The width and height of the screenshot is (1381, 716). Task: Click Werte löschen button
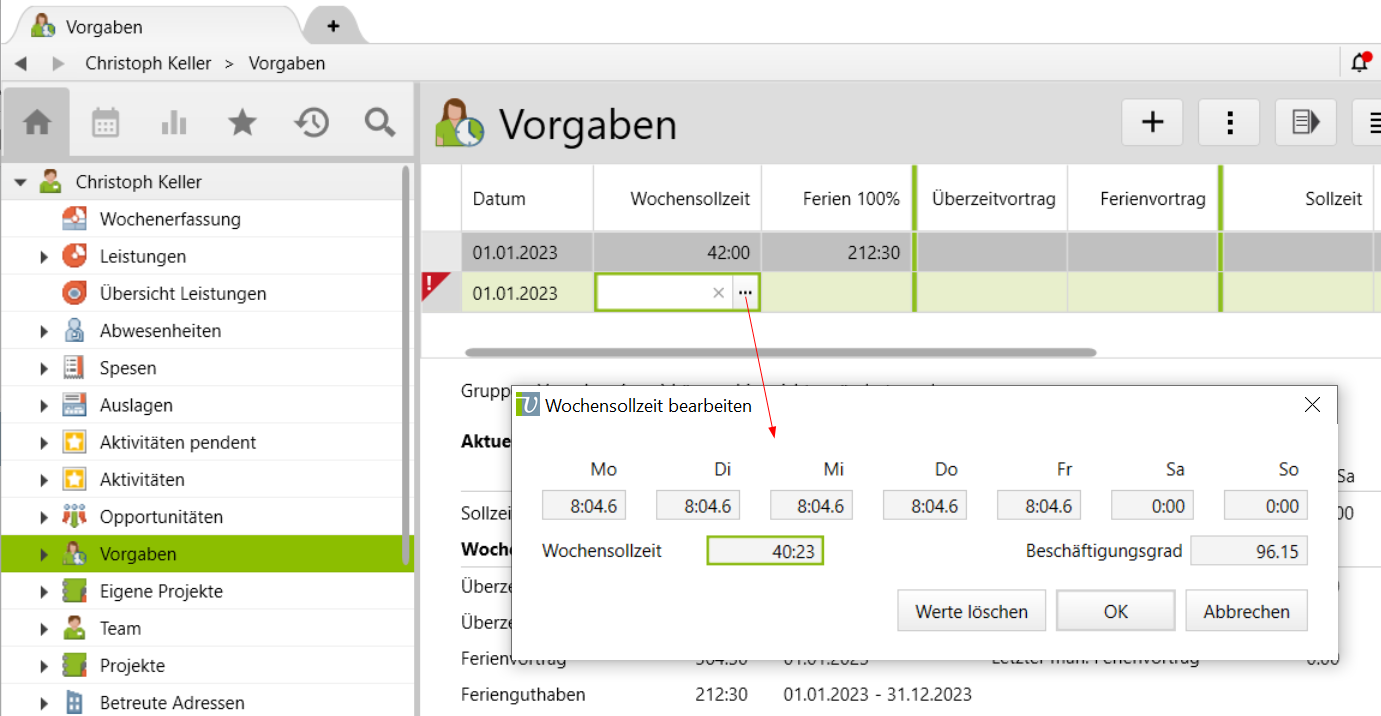click(x=971, y=611)
